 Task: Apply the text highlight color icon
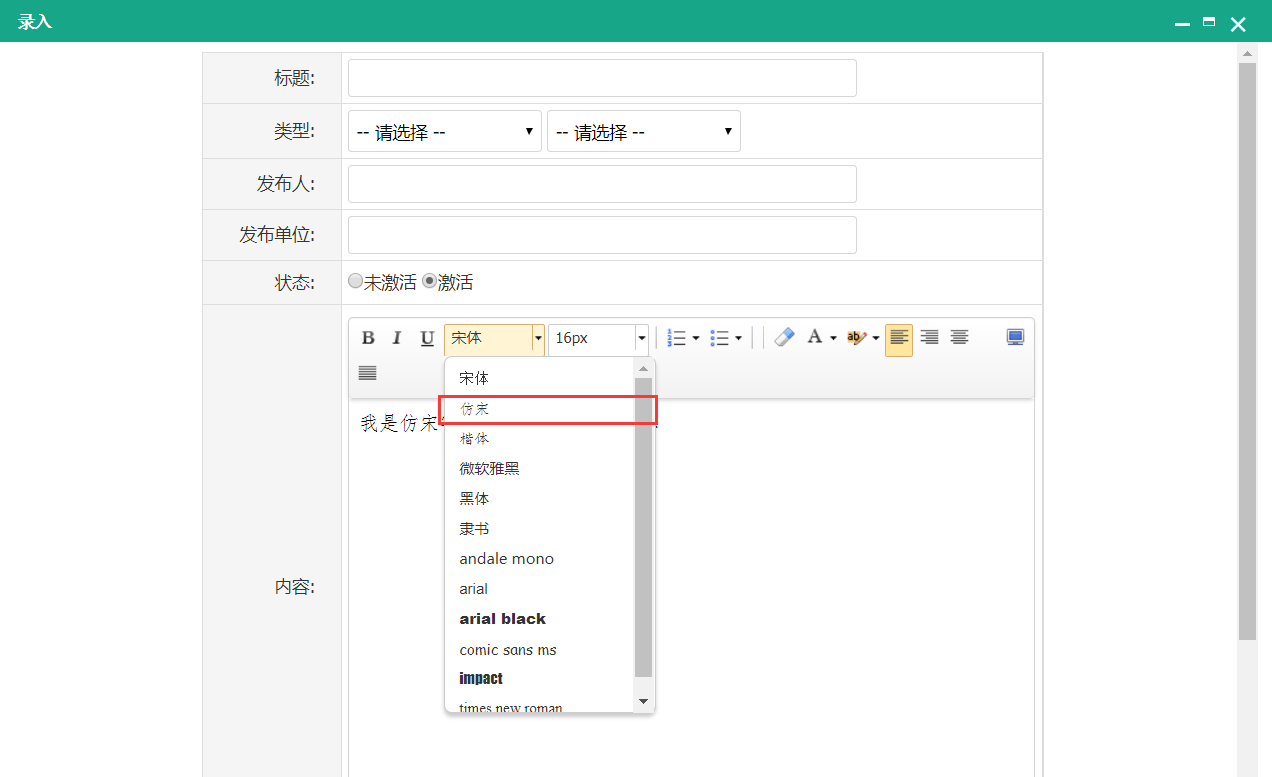857,338
